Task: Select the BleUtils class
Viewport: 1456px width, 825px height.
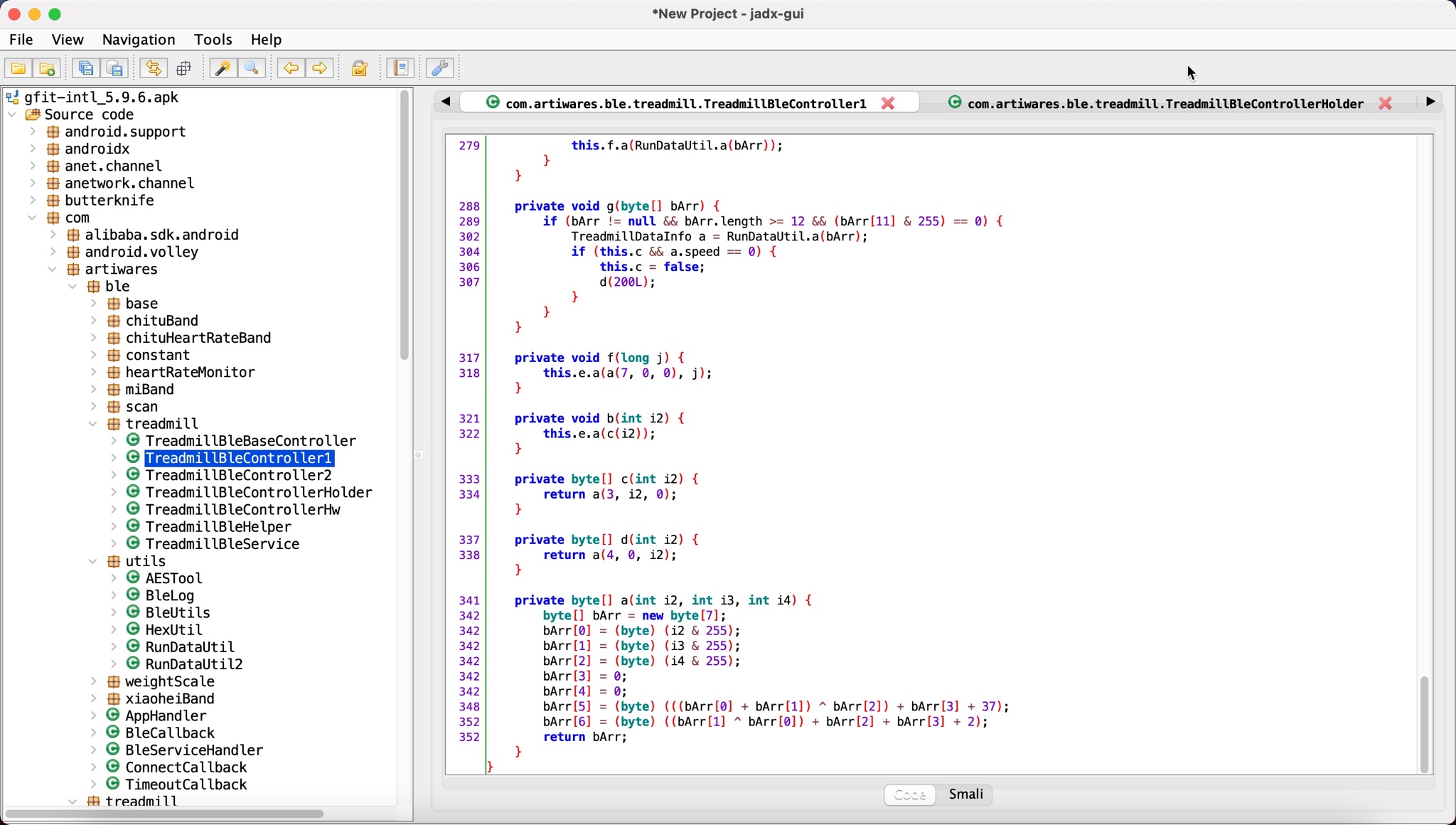Action: (x=178, y=612)
